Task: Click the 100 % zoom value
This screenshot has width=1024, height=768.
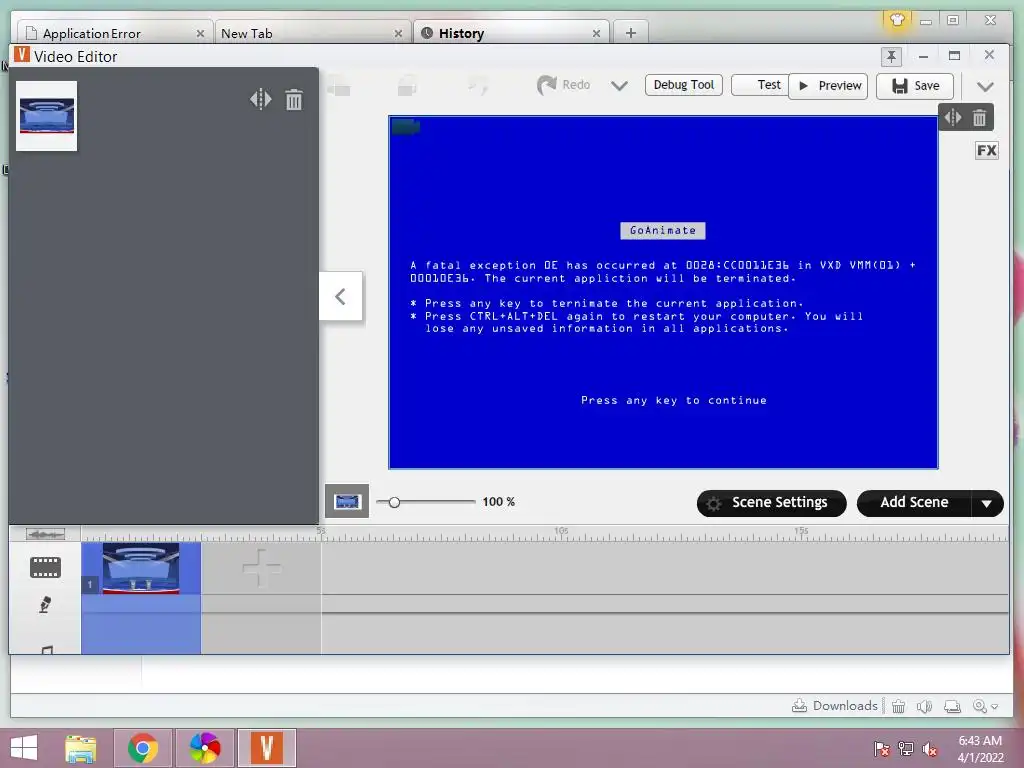Action: point(498,502)
